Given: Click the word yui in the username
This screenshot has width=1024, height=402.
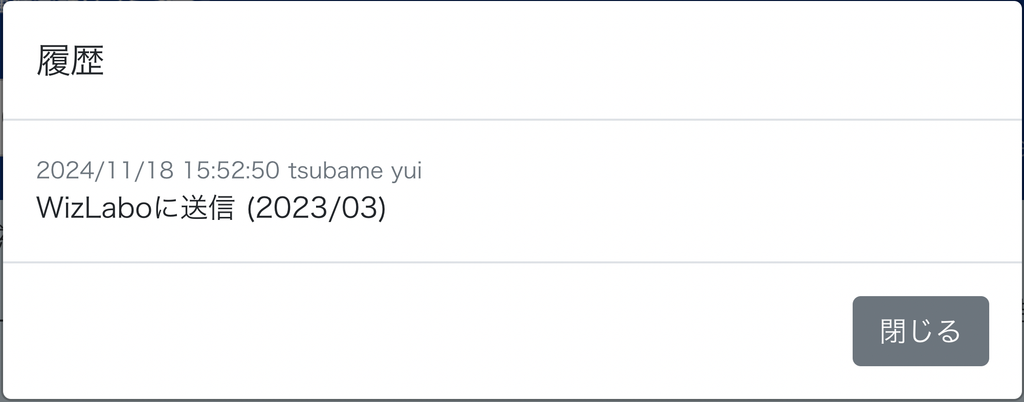Looking at the screenshot, I should [406, 171].
